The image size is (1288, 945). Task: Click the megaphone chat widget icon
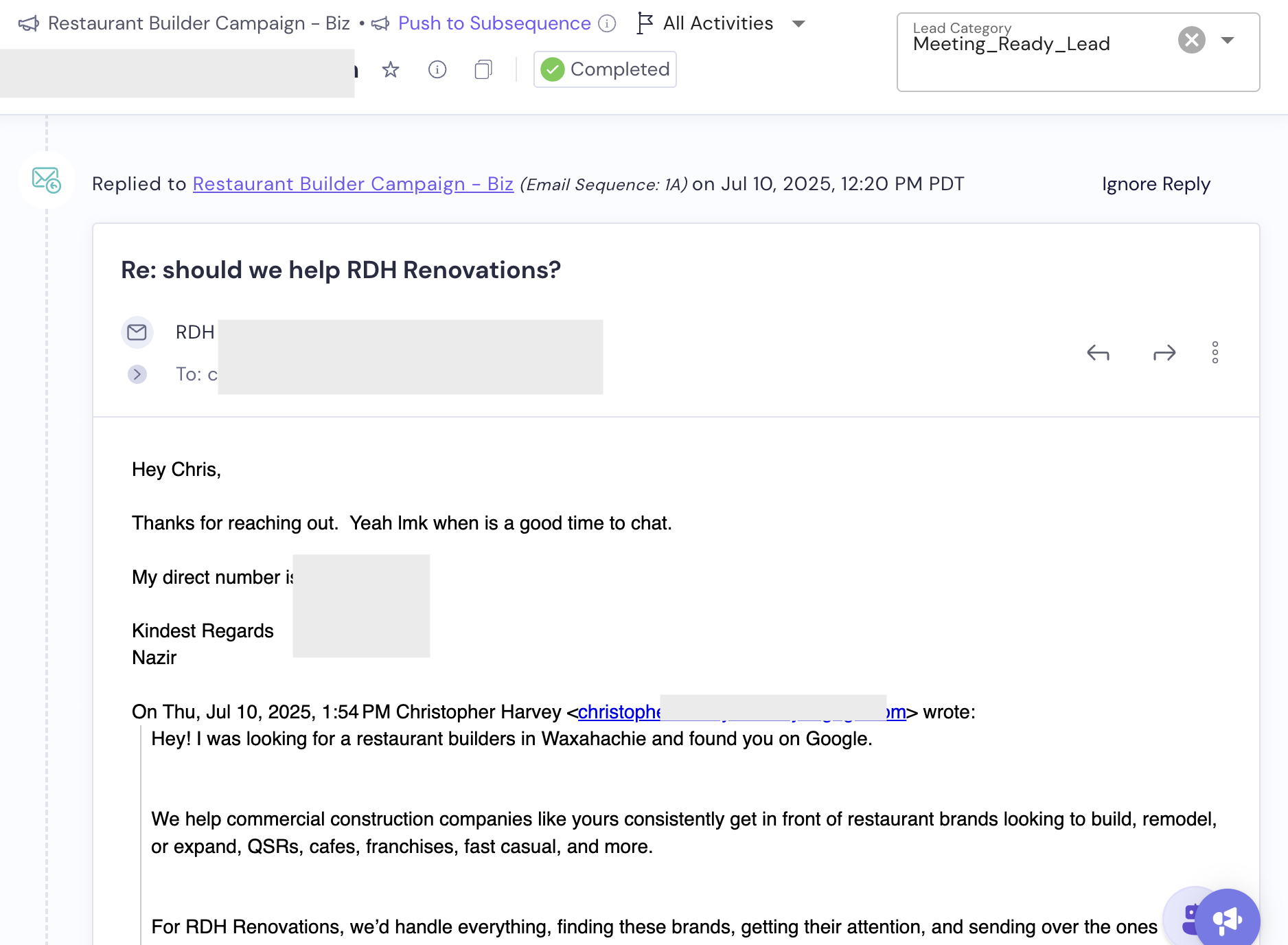pos(1228,919)
